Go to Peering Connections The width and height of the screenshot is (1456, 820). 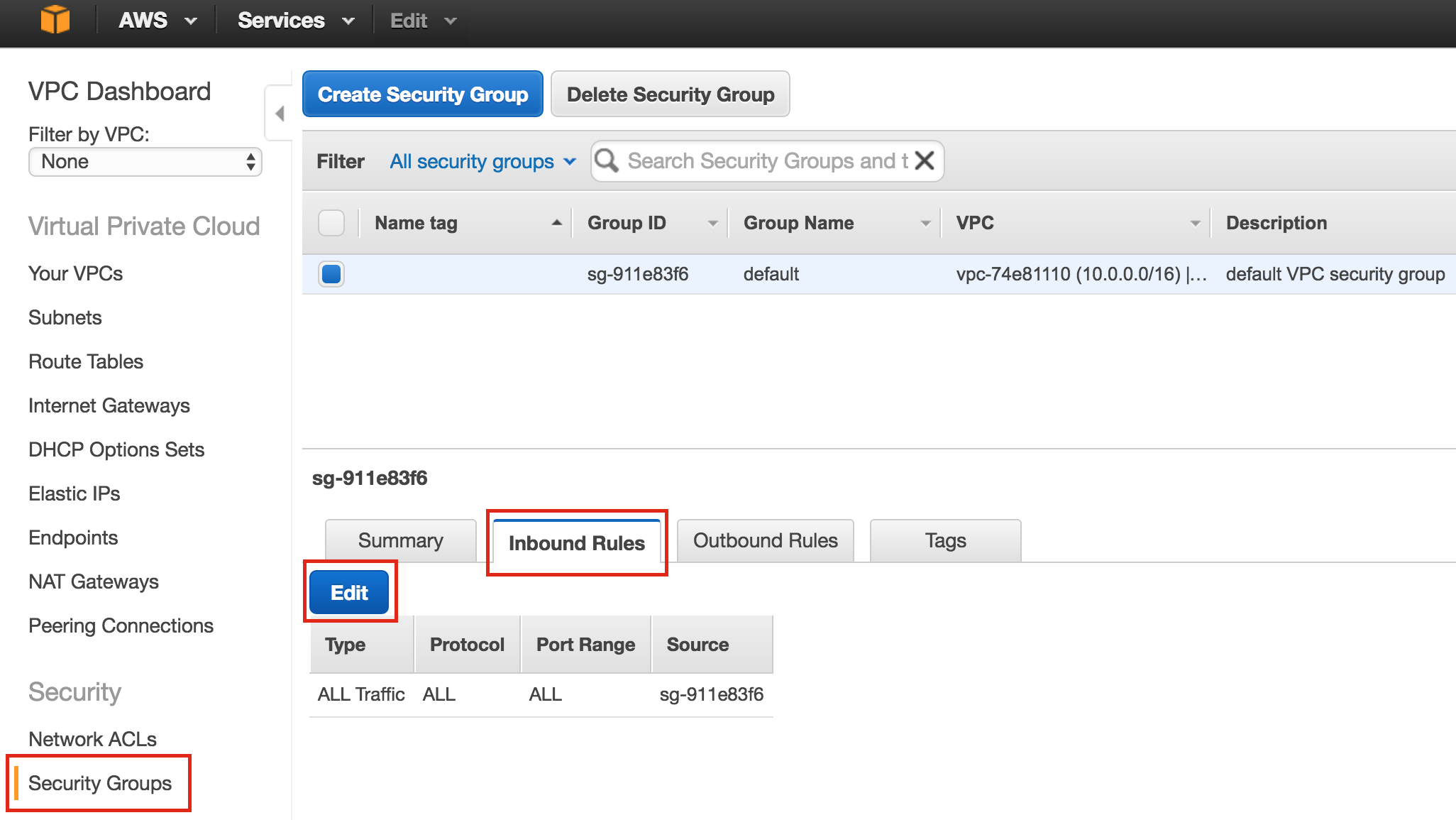pos(121,625)
